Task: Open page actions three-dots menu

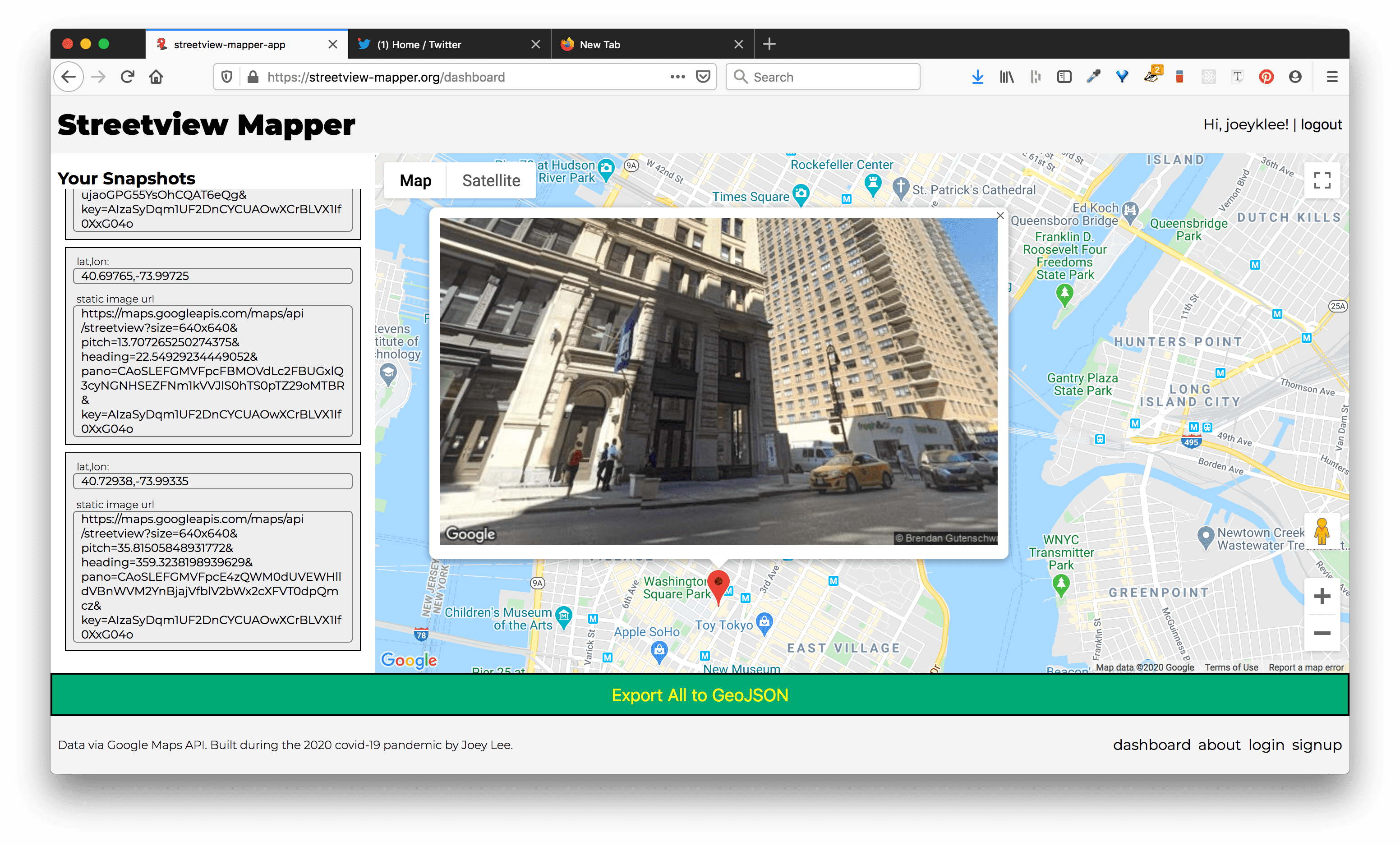Action: [x=677, y=77]
